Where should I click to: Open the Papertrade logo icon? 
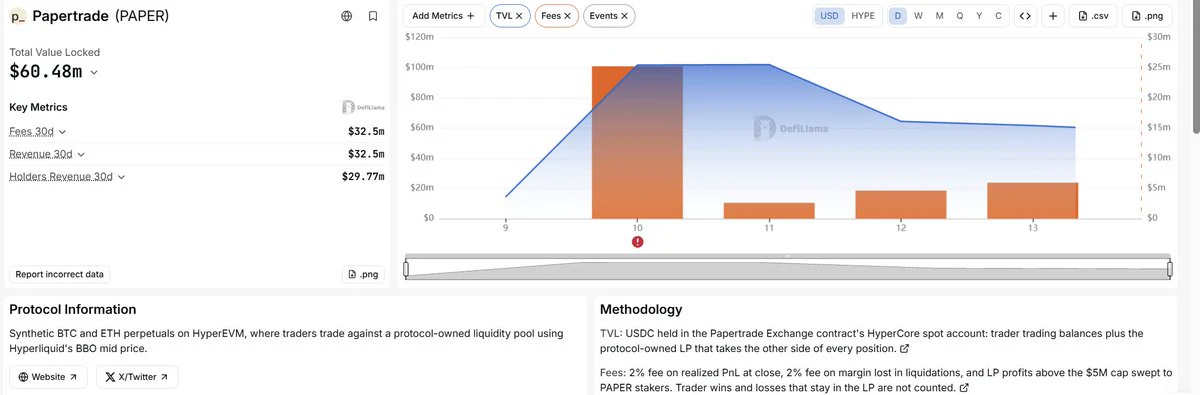(18, 16)
